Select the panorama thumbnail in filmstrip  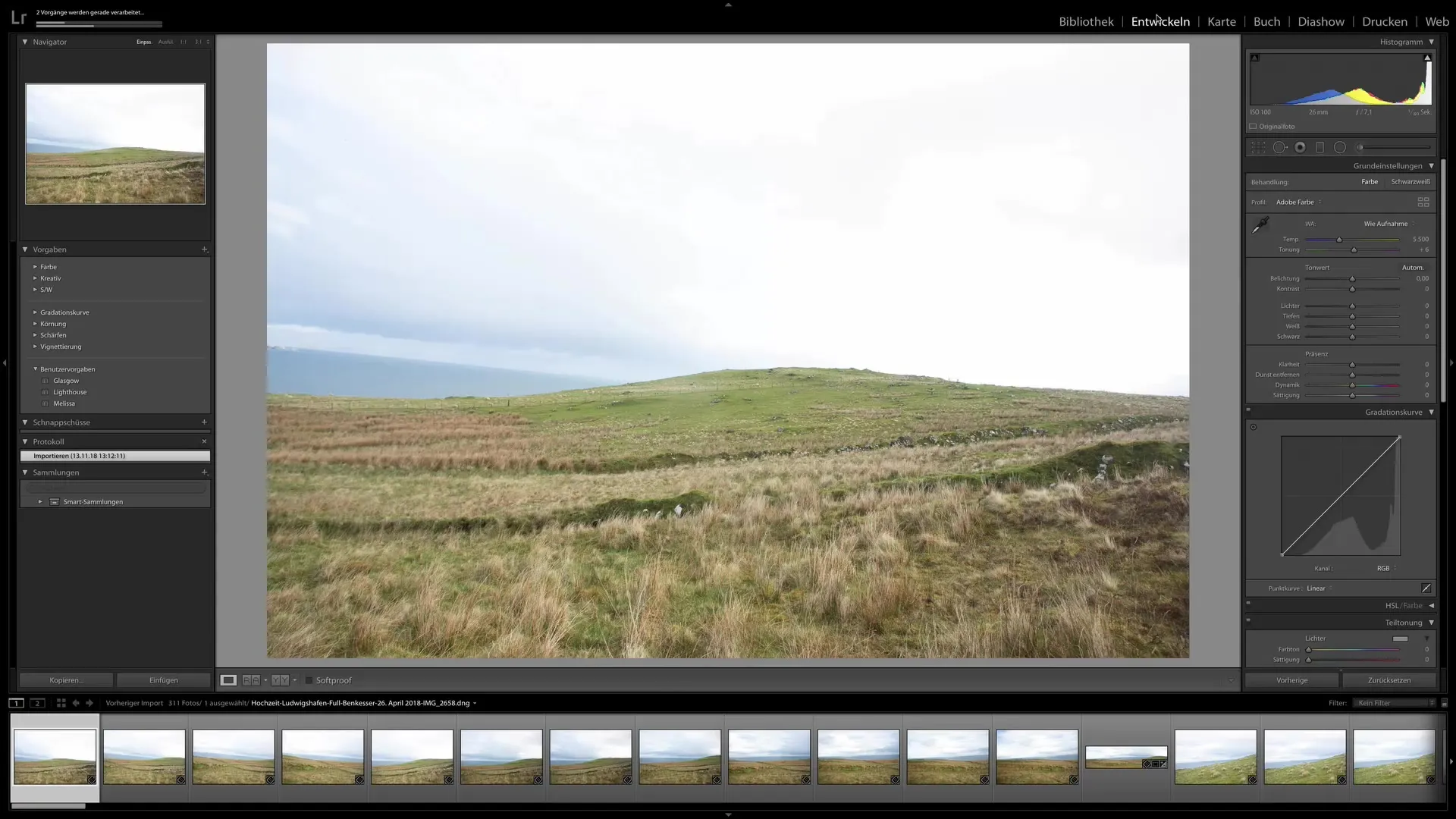(1126, 758)
